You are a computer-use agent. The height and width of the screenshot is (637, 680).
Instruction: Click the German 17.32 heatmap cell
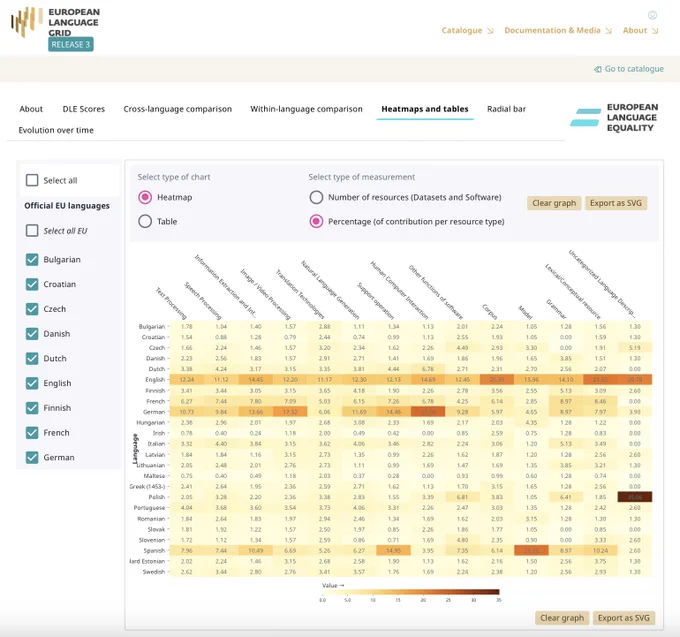pos(290,412)
